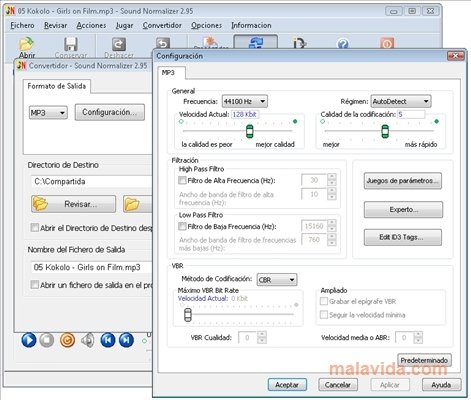Viewport: 471px width, 400px height.
Task: Click the Cancelar button
Action: [338, 385]
